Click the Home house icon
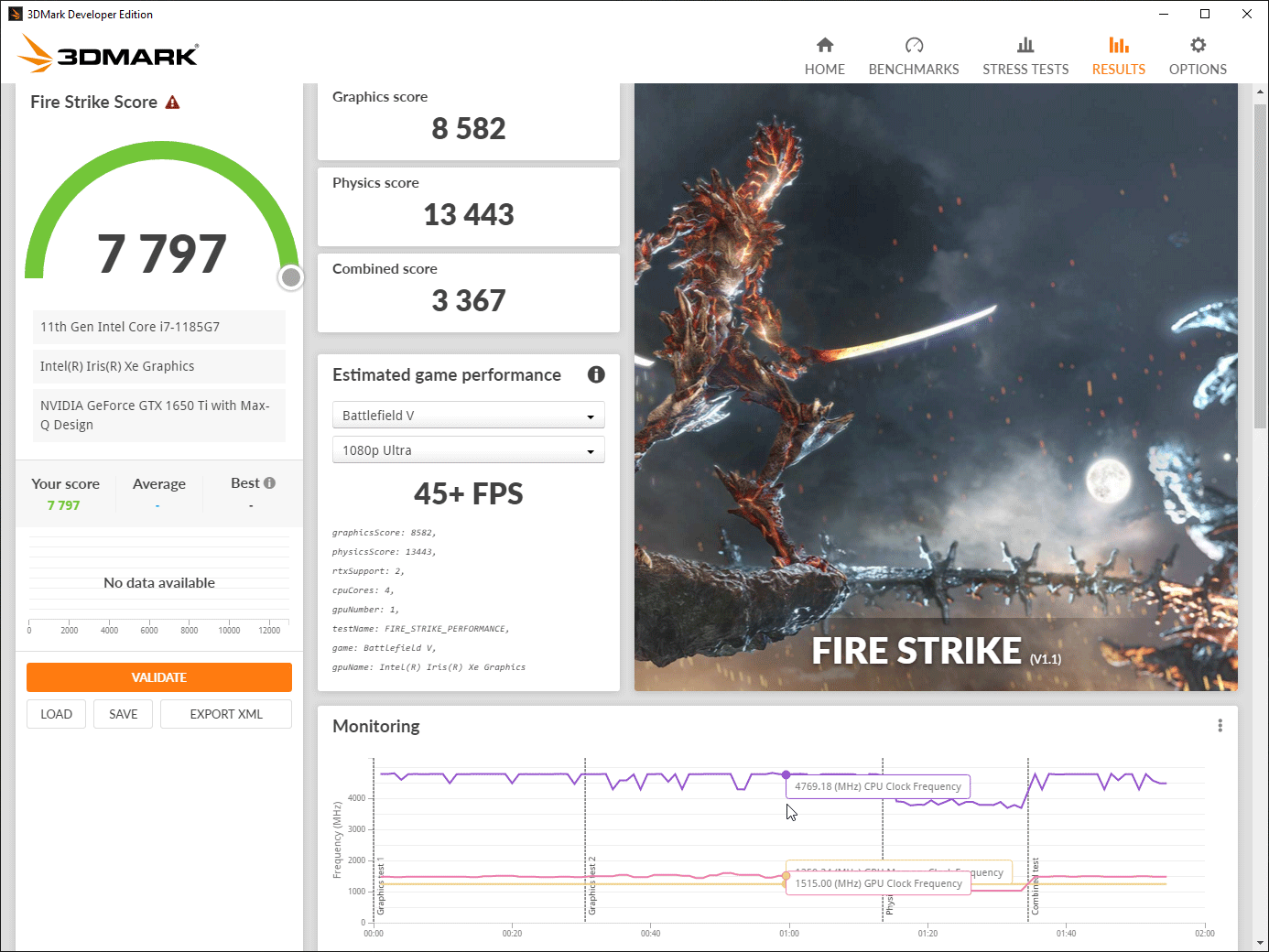The image size is (1269, 952). click(x=825, y=45)
